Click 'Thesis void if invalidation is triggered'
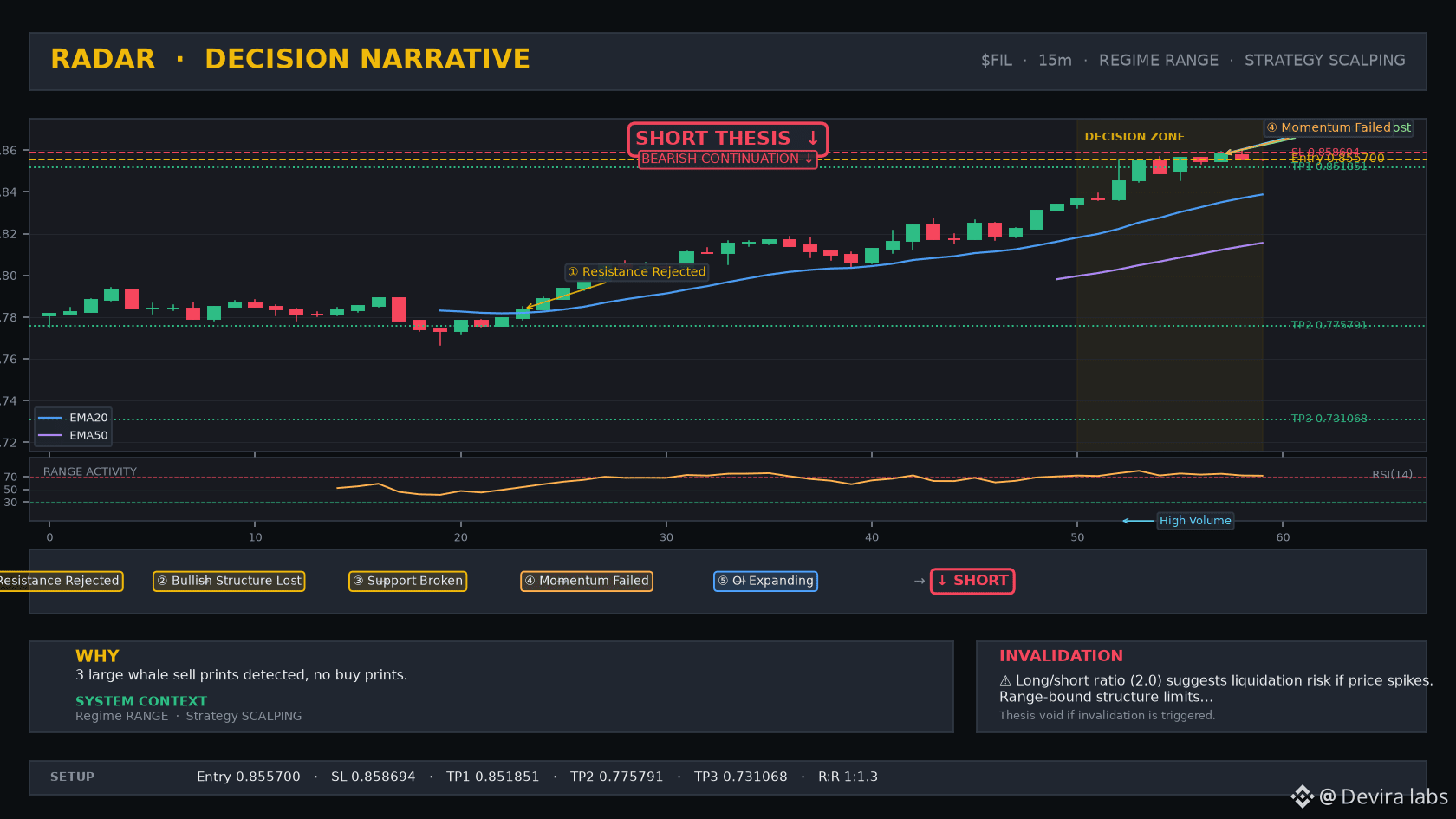This screenshot has height=819, width=1456. [x=1108, y=716]
